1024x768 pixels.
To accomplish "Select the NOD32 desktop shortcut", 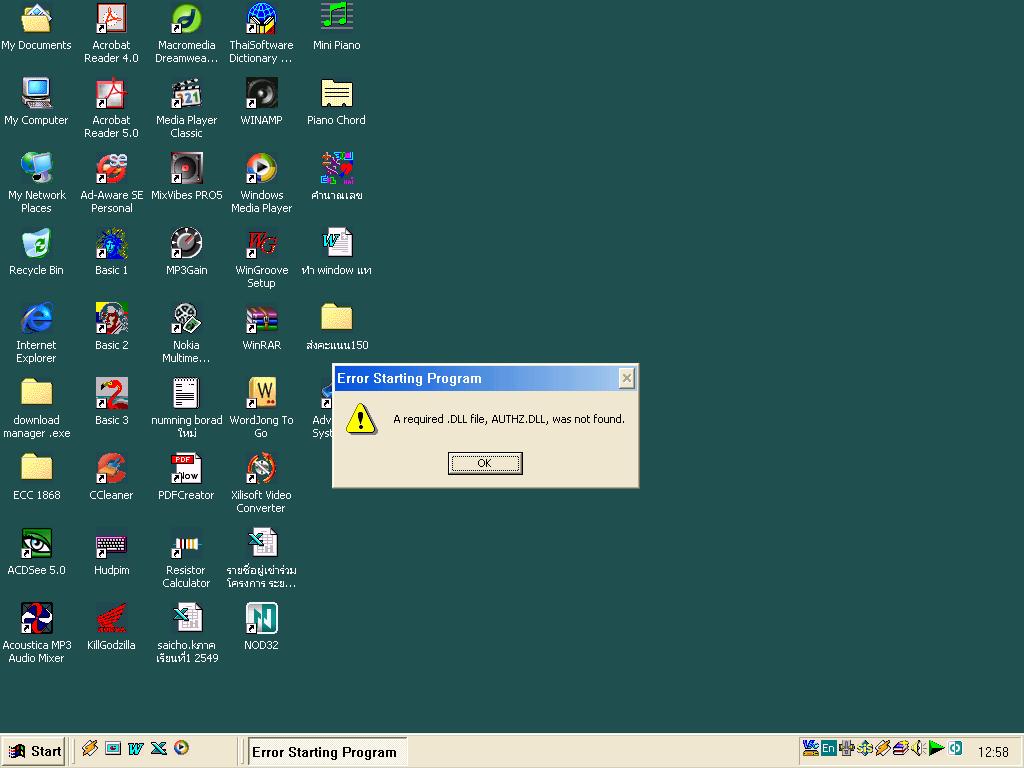I will pos(261,627).
